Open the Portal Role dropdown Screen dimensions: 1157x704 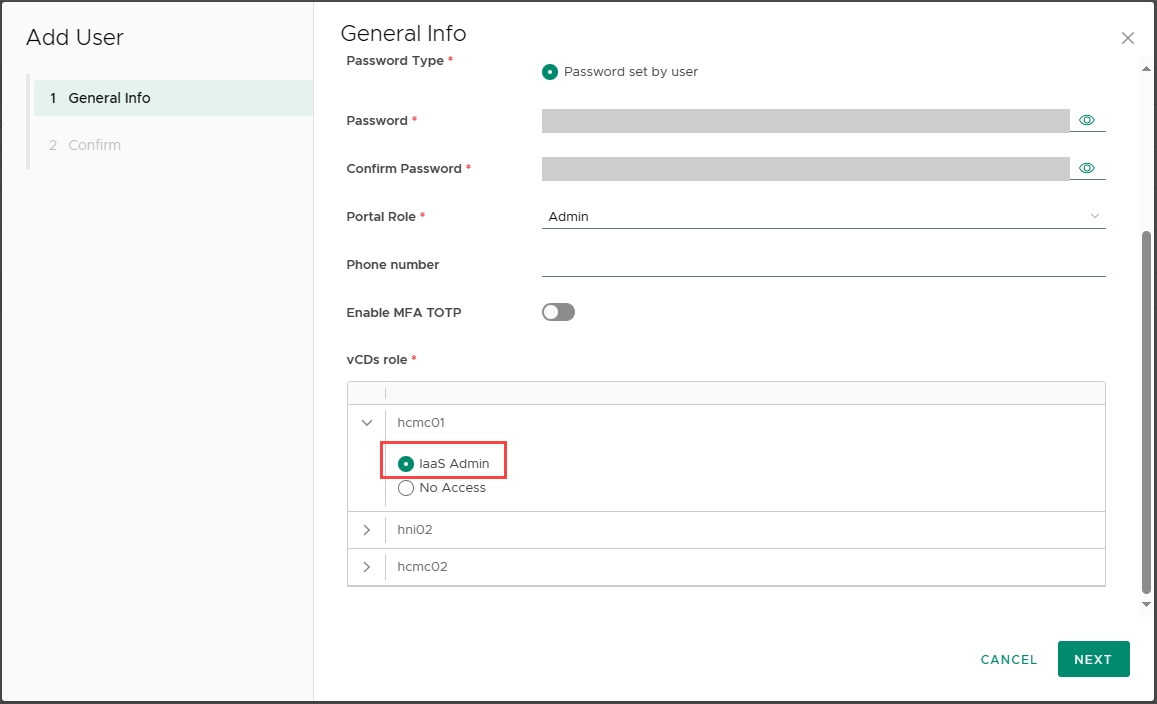tap(822, 216)
